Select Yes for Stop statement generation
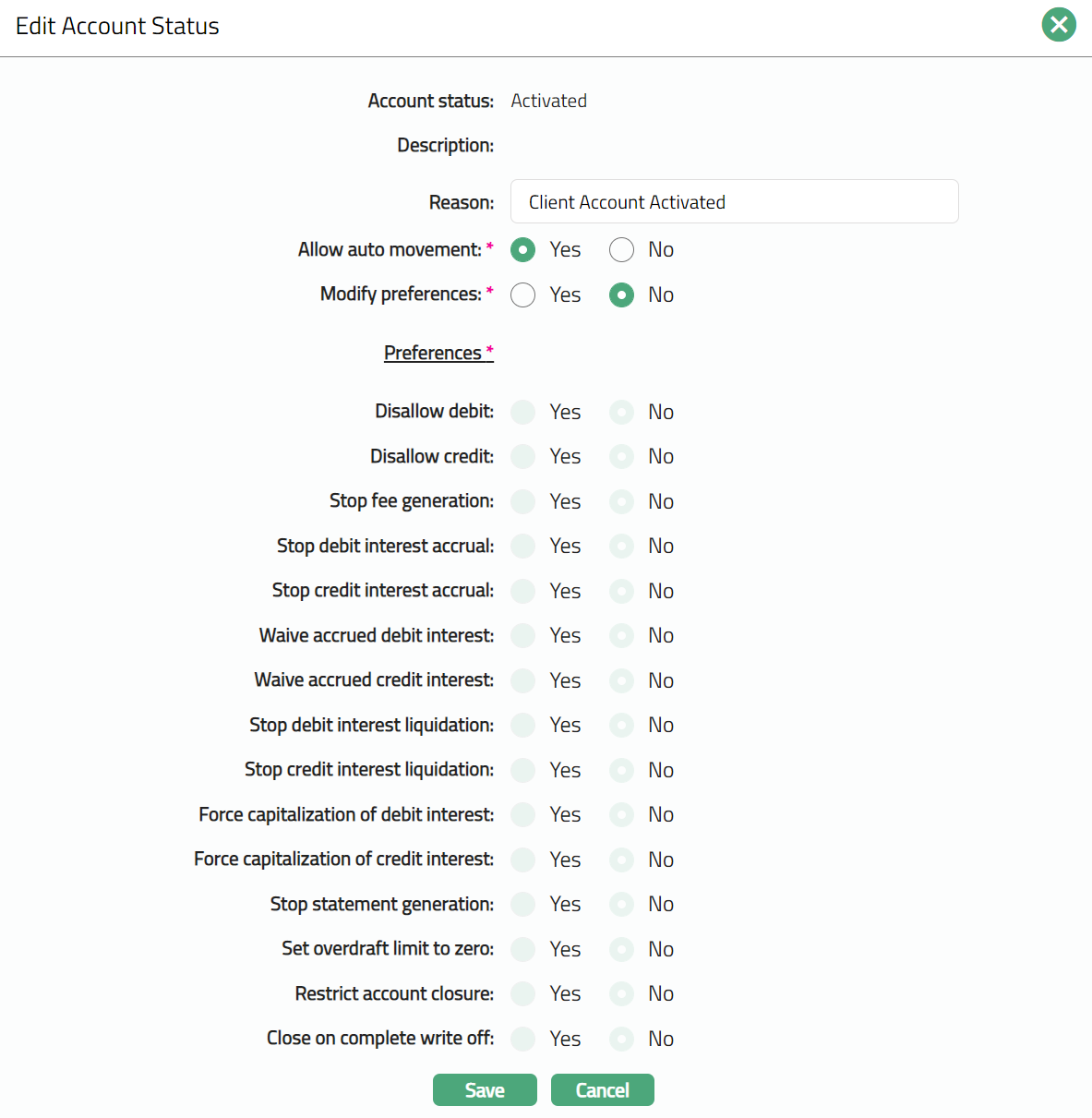 [x=523, y=904]
